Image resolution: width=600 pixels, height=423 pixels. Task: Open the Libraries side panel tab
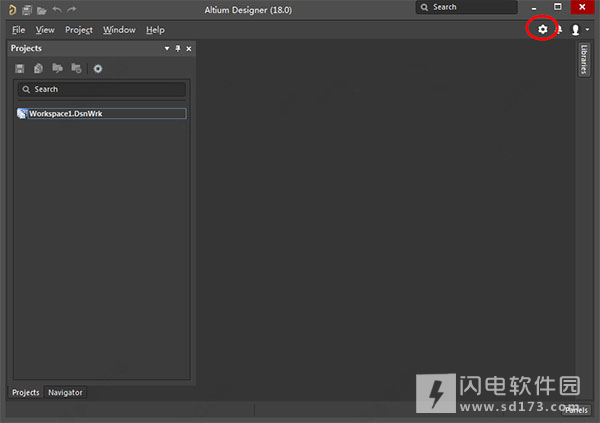pyautogui.click(x=584, y=59)
